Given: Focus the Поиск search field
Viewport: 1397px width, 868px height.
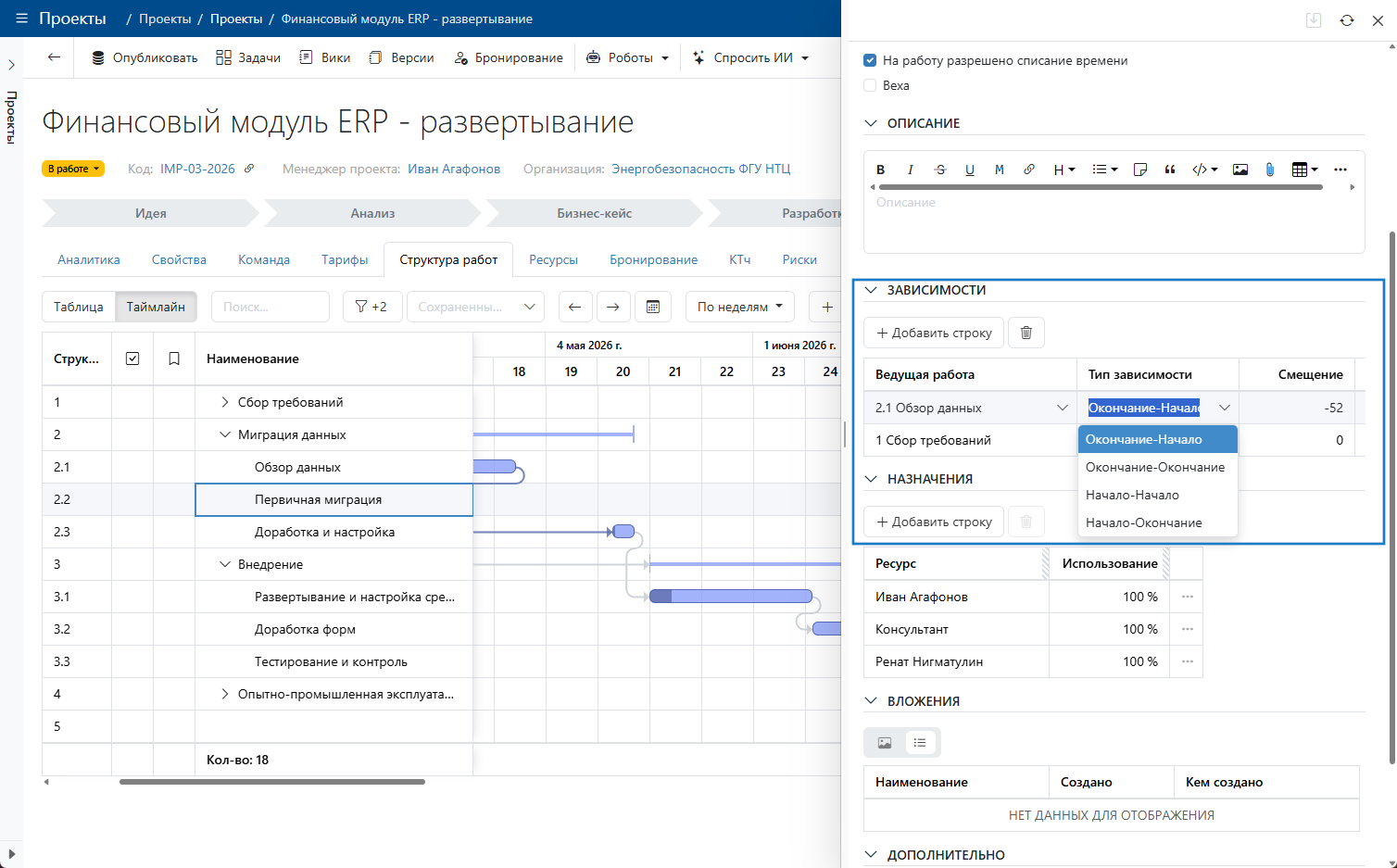Looking at the screenshot, I should click(271, 307).
